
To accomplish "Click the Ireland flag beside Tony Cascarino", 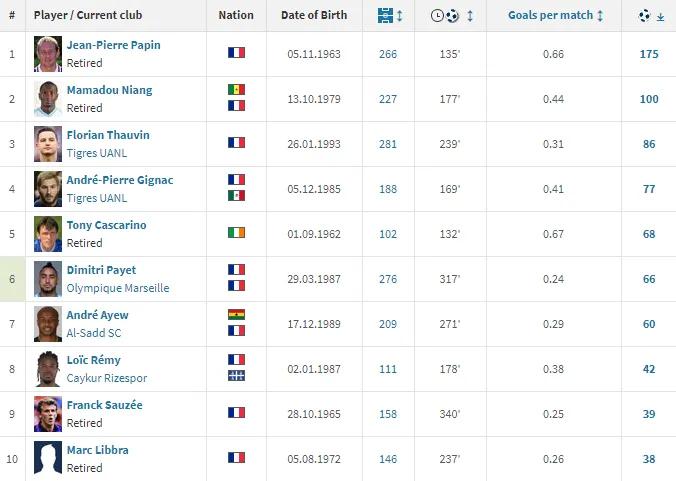I will click(x=236, y=233).
